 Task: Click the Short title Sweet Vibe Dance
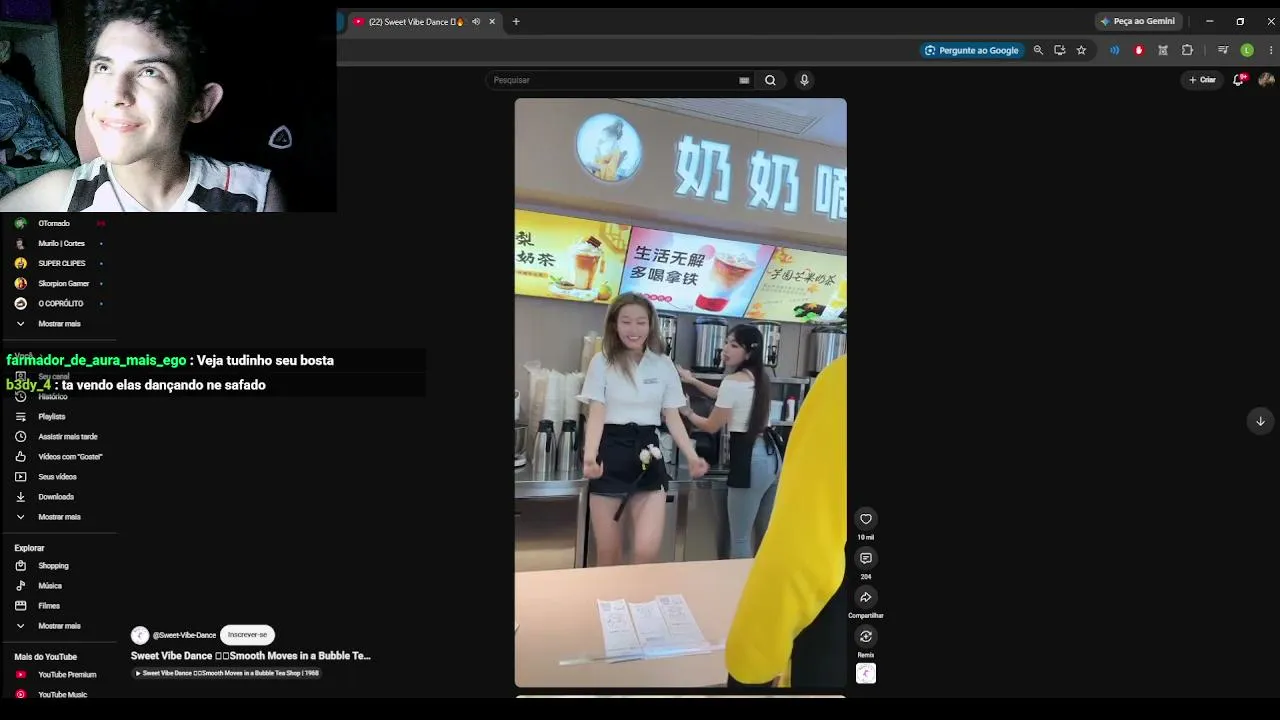click(251, 656)
